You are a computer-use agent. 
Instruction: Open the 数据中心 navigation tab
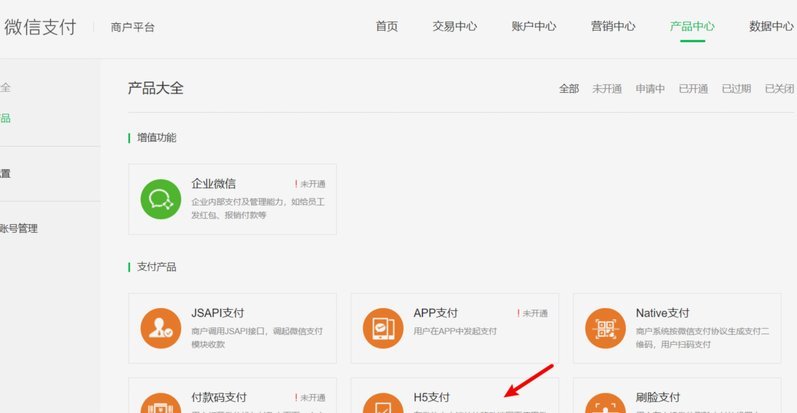(x=772, y=26)
